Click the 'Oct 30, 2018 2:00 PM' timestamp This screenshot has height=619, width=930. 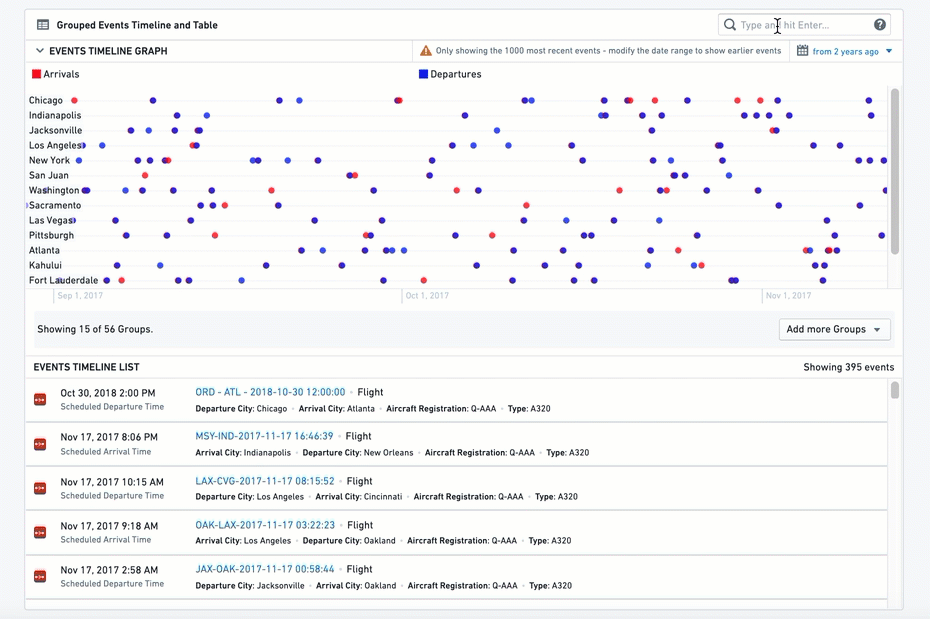[x=108, y=393]
